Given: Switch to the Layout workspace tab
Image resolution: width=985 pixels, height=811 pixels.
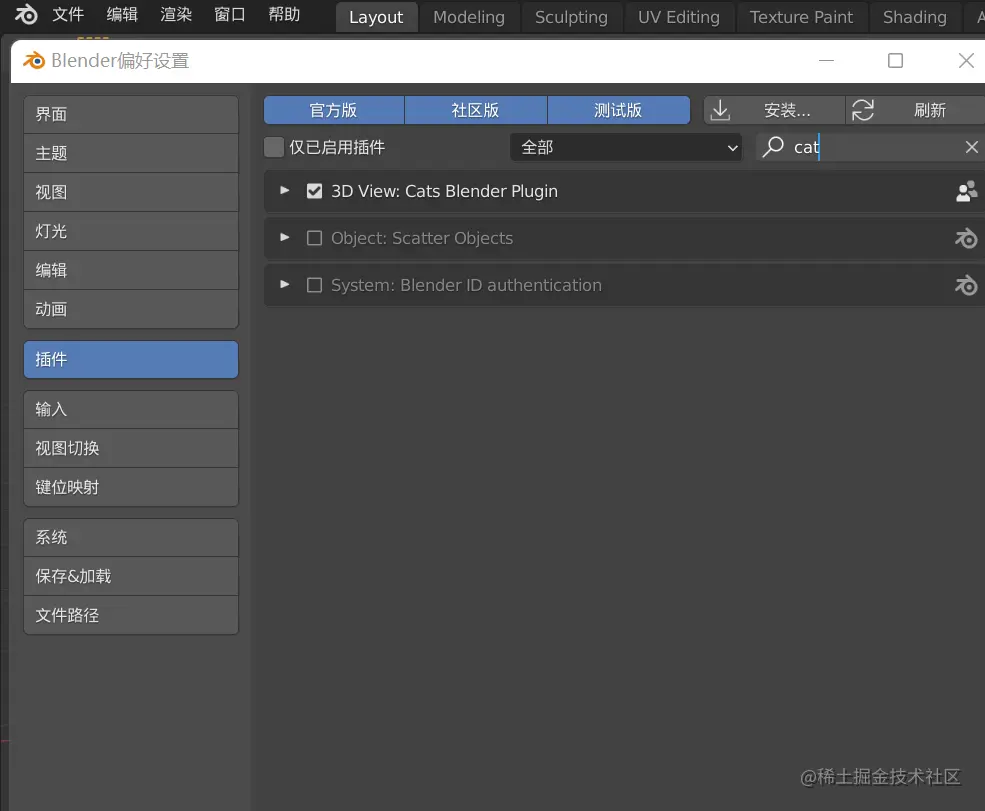Looking at the screenshot, I should [x=376, y=17].
